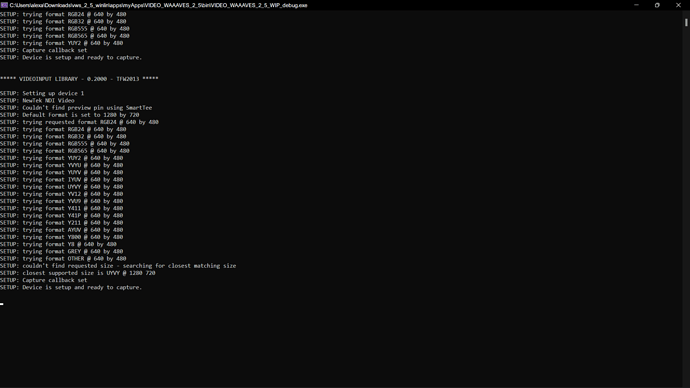Image resolution: width=690 pixels, height=388 pixels.
Task: Click the 'trying format OTHER' line
Action: point(63,259)
